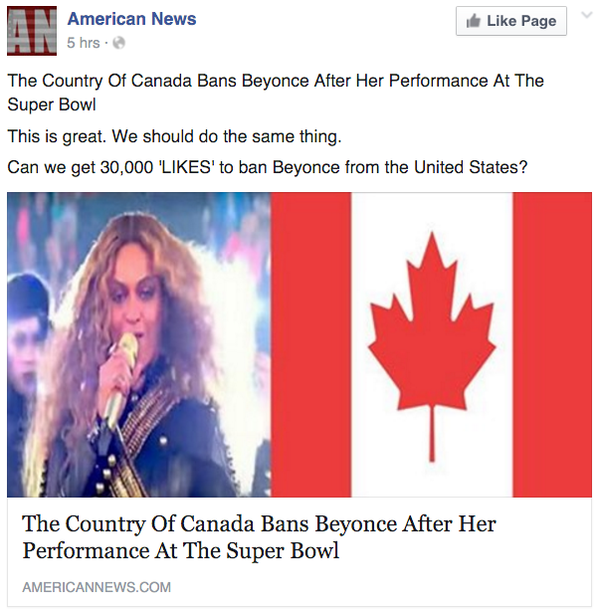Click the left red stripe of Canadian flag

tap(311, 344)
